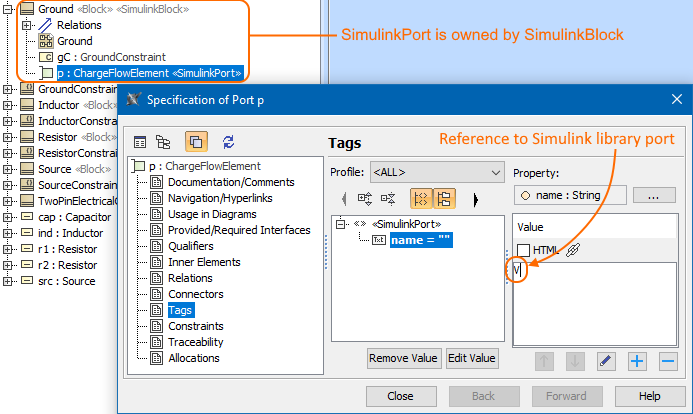Click the link icon next to HTML
Viewport: 693px width, 414px height.
573,250
